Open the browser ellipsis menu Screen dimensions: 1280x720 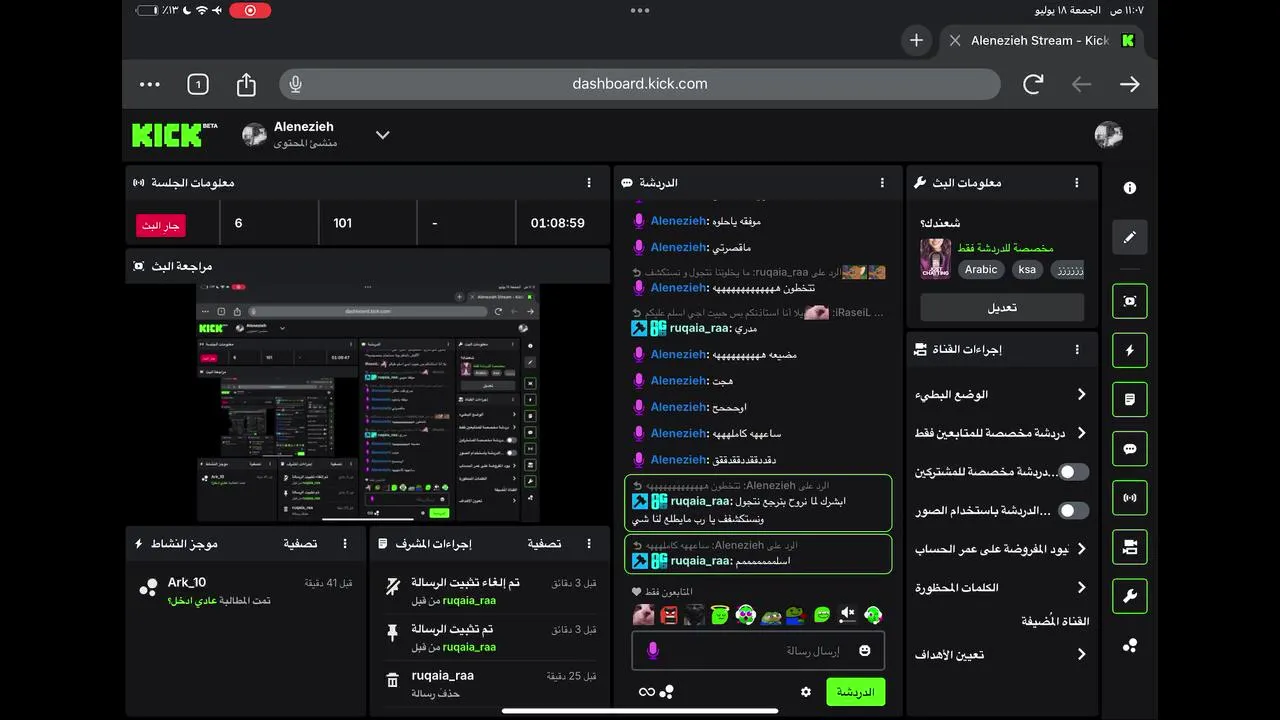point(150,84)
